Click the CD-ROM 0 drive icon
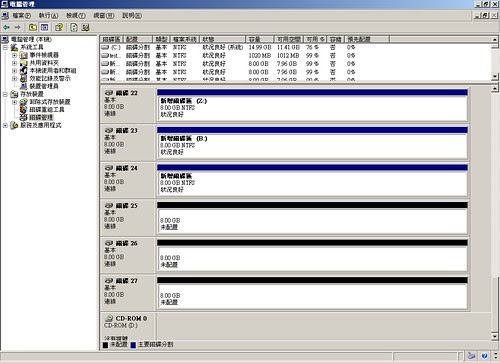The image size is (500, 363). pos(109,318)
